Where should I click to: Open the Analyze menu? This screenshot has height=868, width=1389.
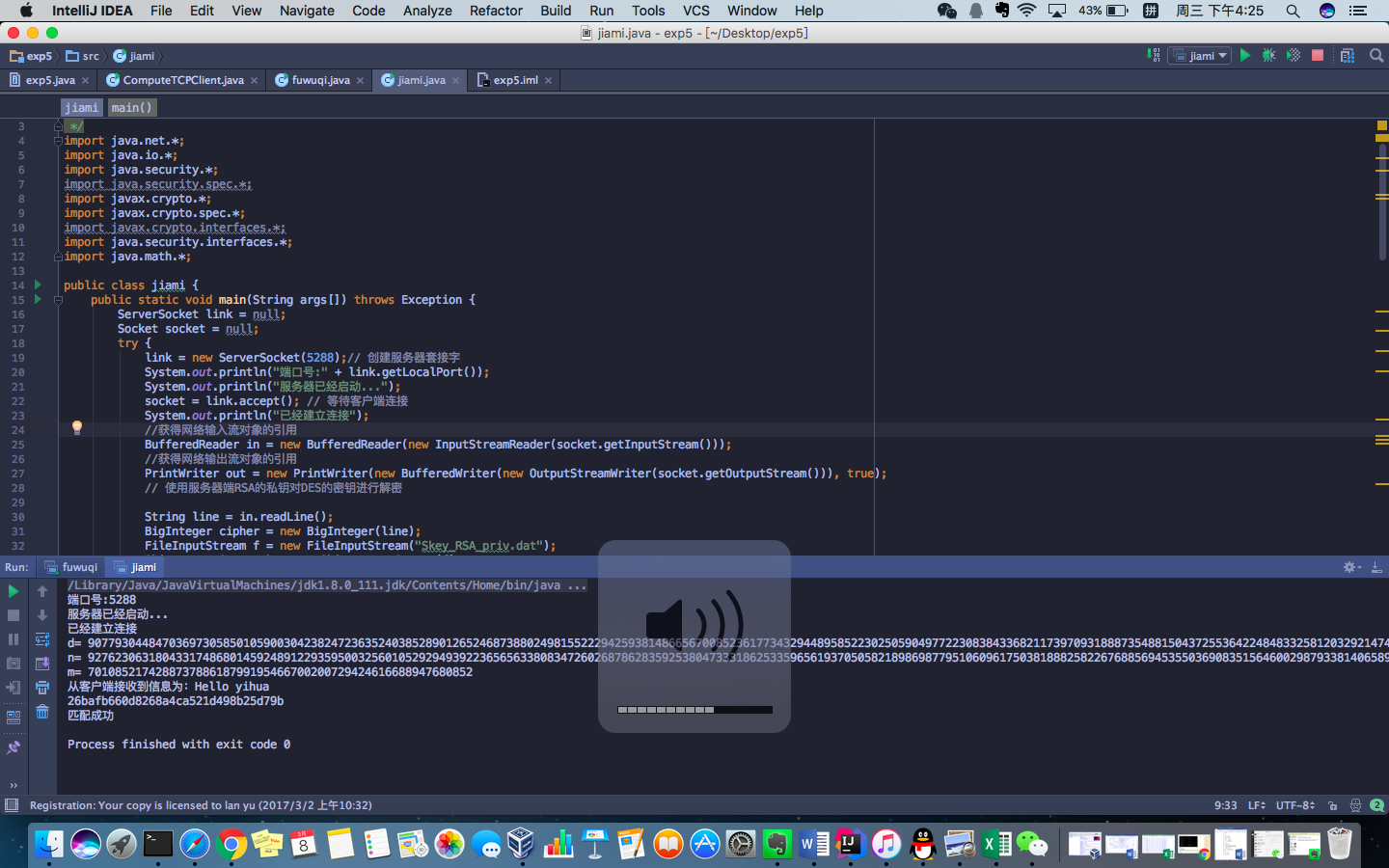[427, 11]
